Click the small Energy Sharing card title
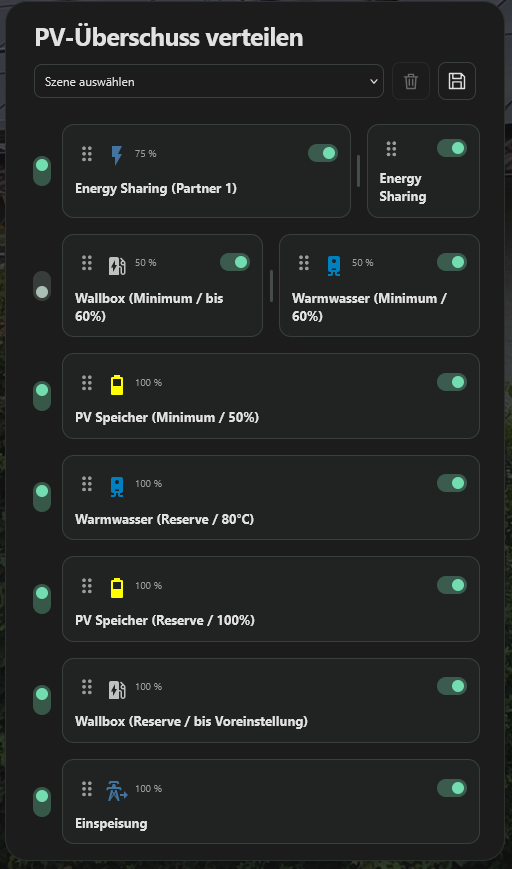 pyautogui.click(x=402, y=187)
